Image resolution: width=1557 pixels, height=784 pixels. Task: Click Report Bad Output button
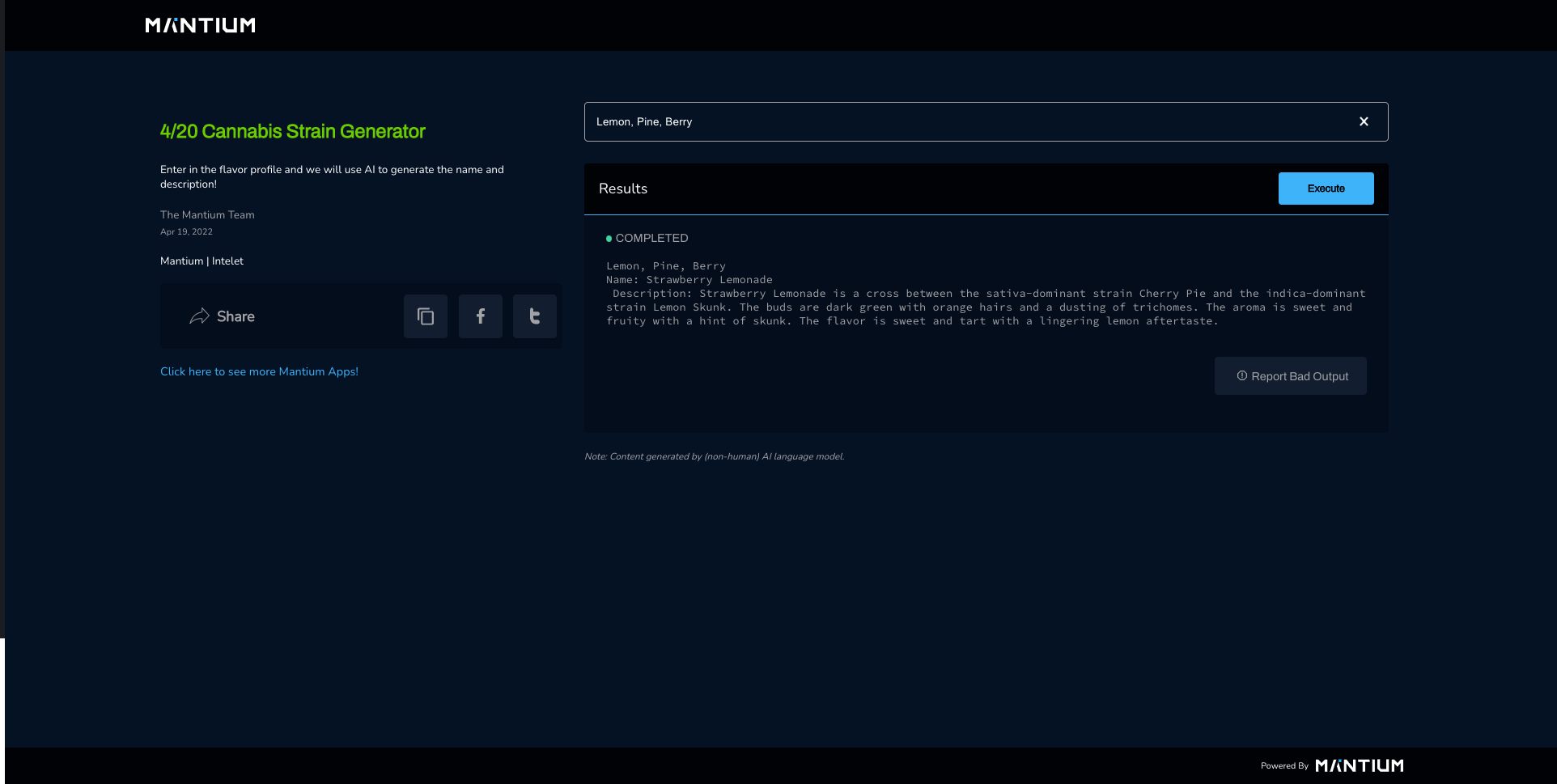coord(1291,376)
